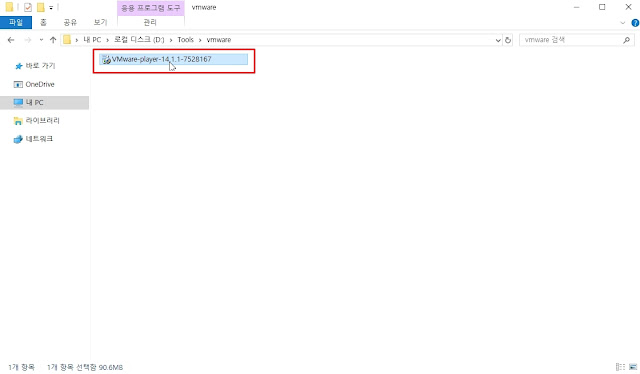Go back with the left arrow button
This screenshot has height=374, width=640.
click(x=11, y=40)
